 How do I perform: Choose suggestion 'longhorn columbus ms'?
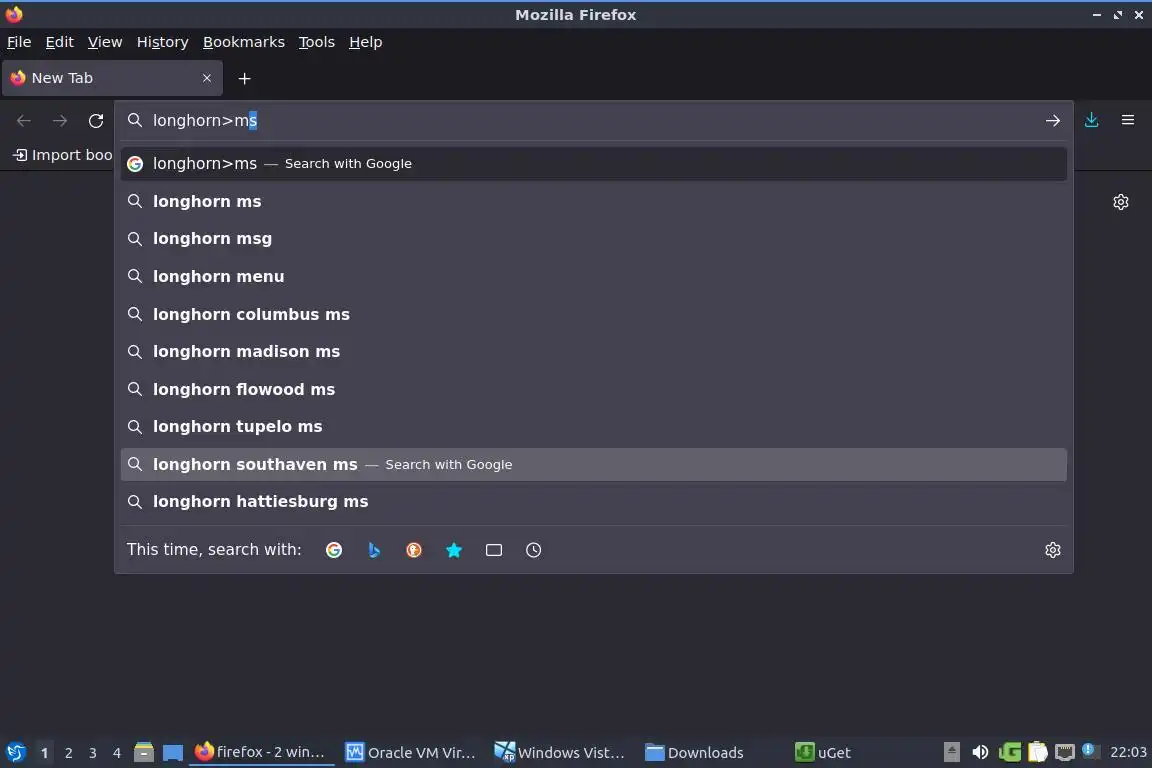(594, 315)
